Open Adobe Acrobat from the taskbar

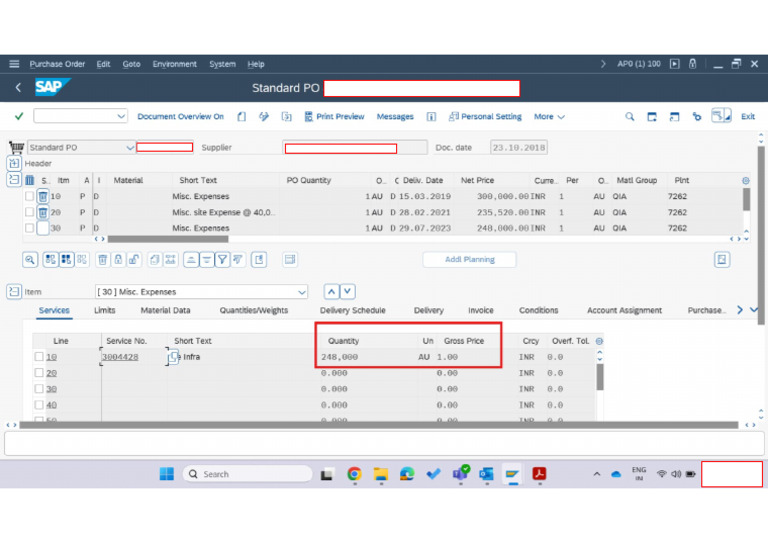point(539,473)
